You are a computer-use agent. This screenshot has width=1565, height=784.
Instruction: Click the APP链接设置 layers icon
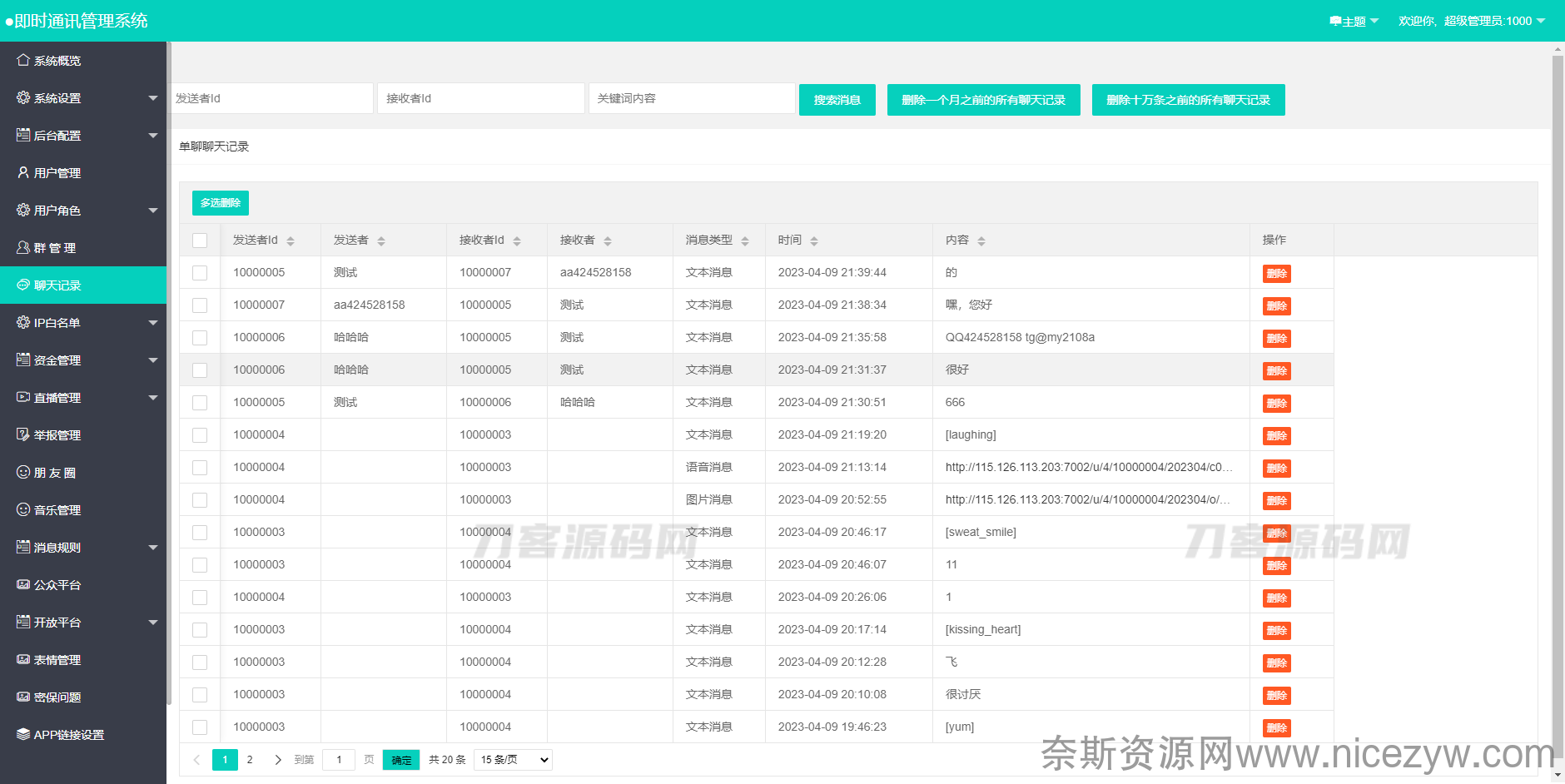23,734
